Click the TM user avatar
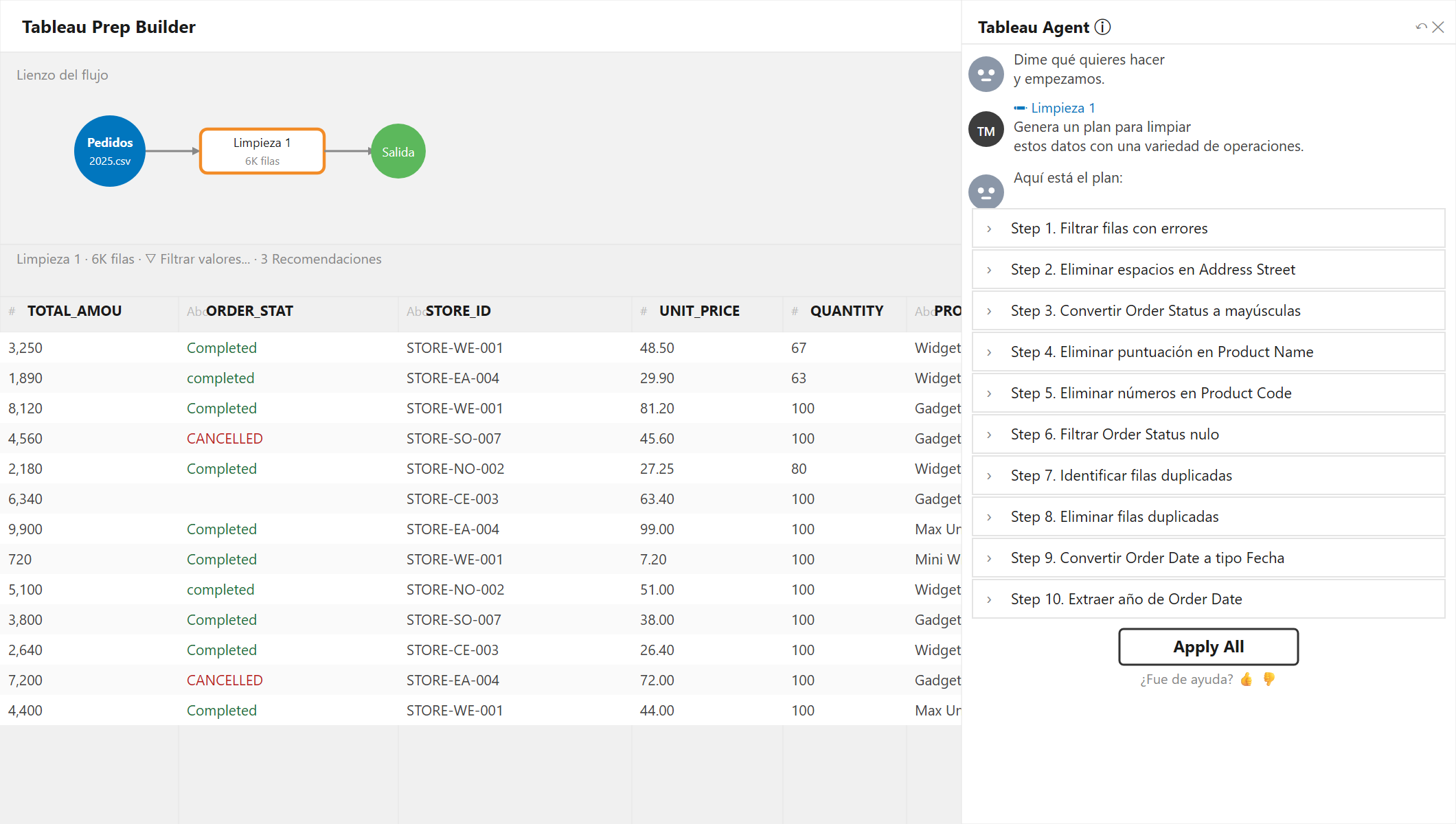This screenshot has height=824, width=1456. pos(986,129)
